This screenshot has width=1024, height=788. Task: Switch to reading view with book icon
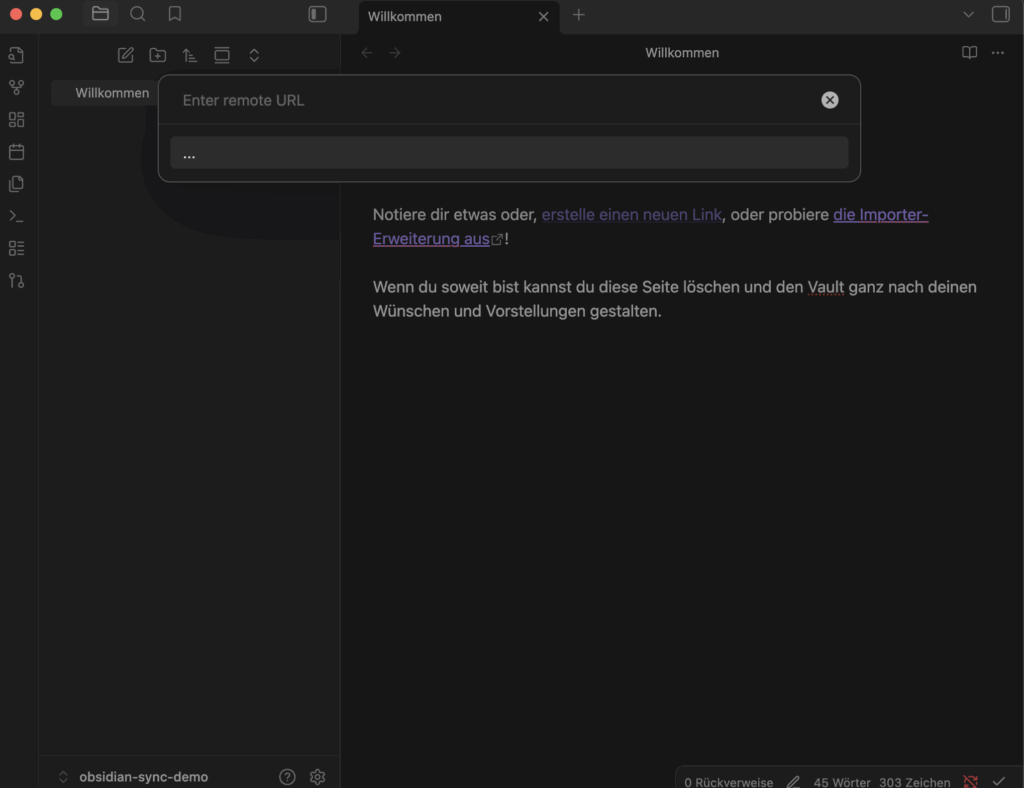pos(969,53)
